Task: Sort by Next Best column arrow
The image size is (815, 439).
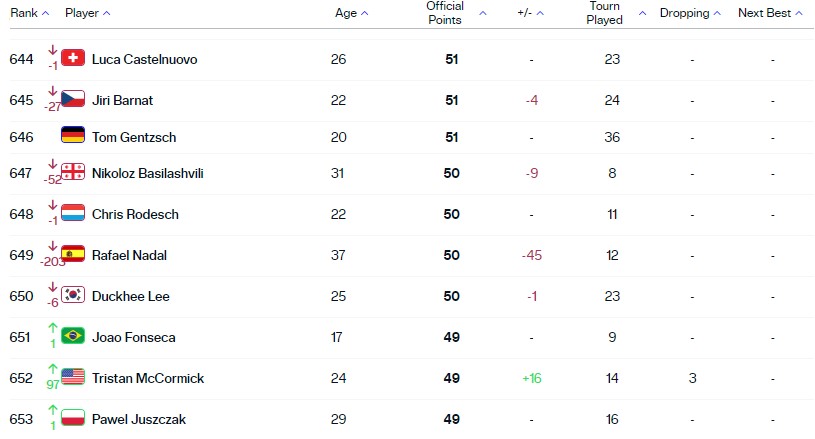Action: 799,13
